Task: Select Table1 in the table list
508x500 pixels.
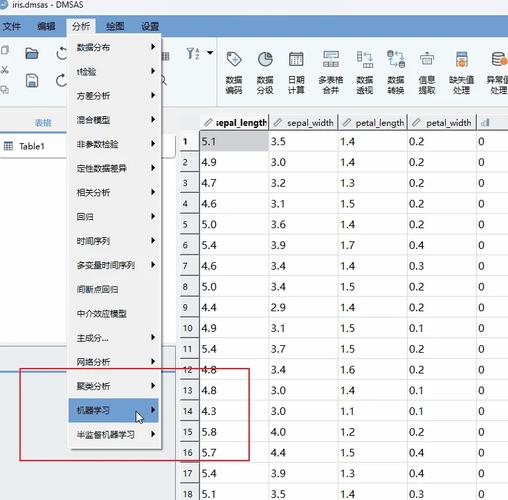Action: tap(32, 146)
